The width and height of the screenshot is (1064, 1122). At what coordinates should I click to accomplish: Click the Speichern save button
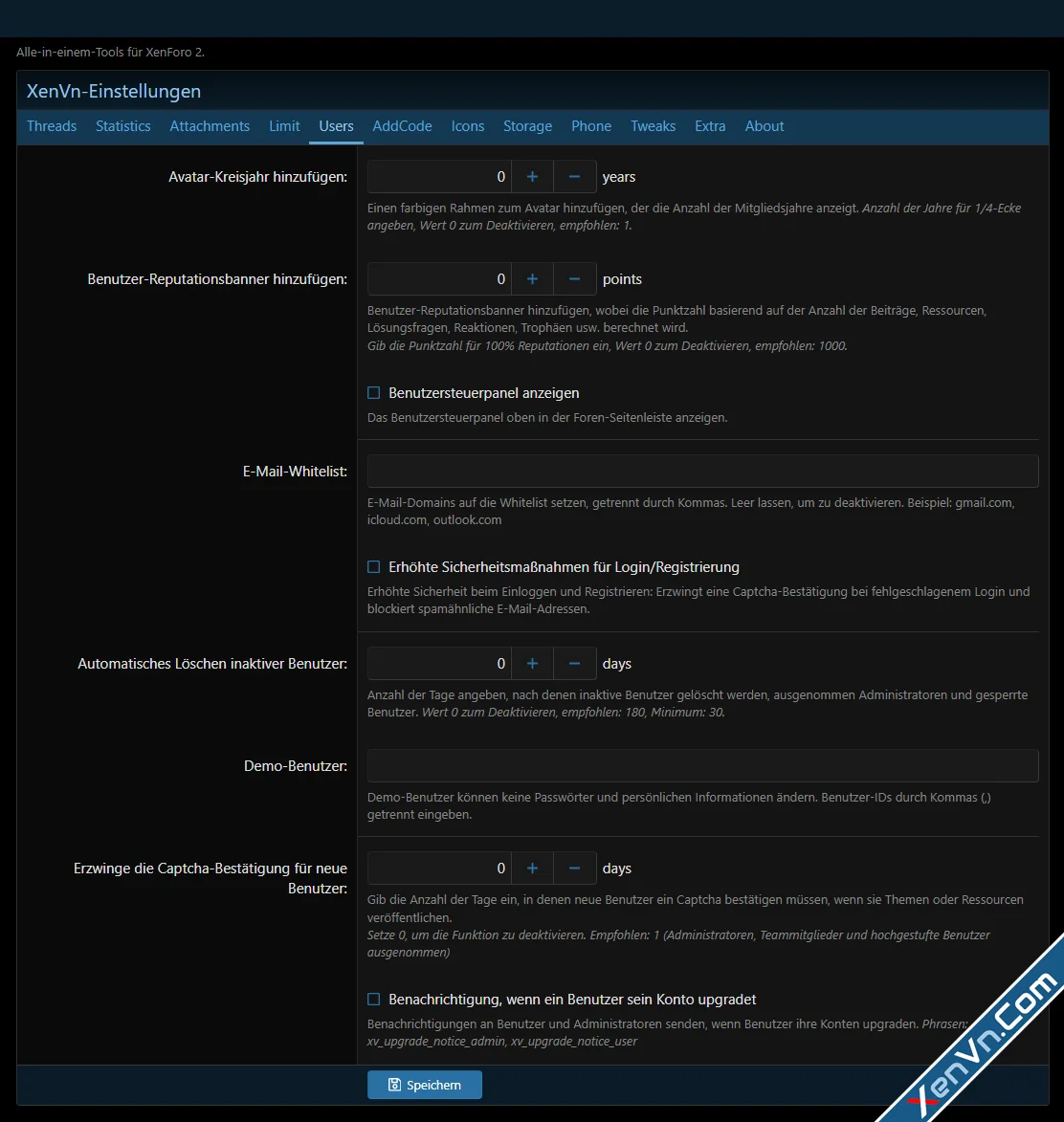(x=425, y=1085)
